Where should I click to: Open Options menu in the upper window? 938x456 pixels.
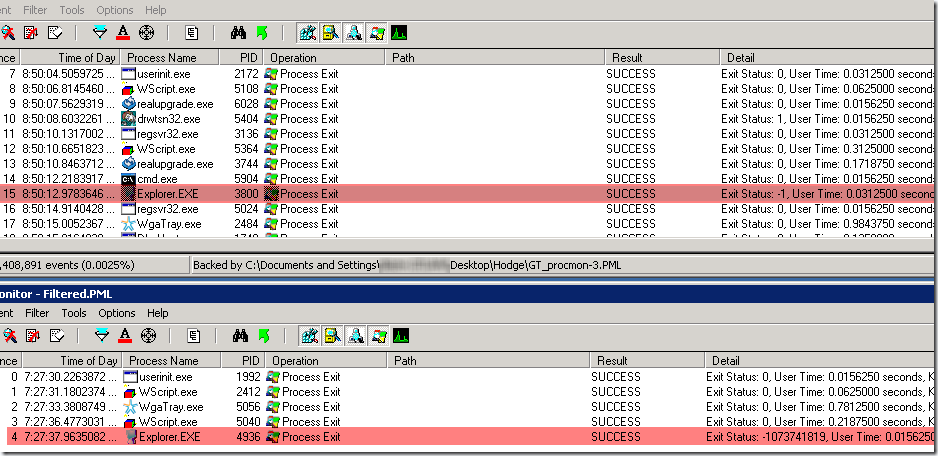[116, 10]
